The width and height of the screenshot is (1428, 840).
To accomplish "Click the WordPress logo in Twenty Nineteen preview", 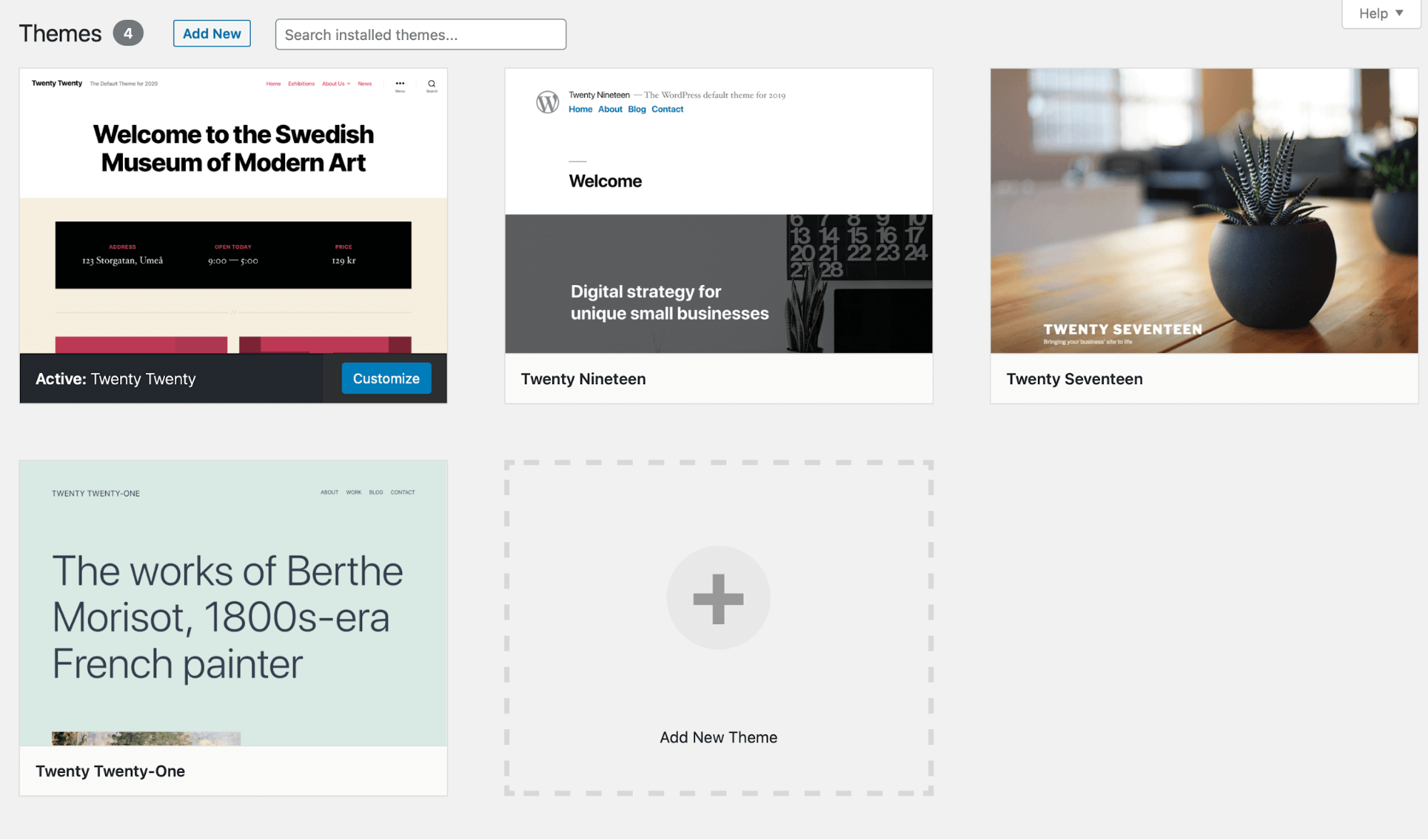I will pyautogui.click(x=547, y=101).
